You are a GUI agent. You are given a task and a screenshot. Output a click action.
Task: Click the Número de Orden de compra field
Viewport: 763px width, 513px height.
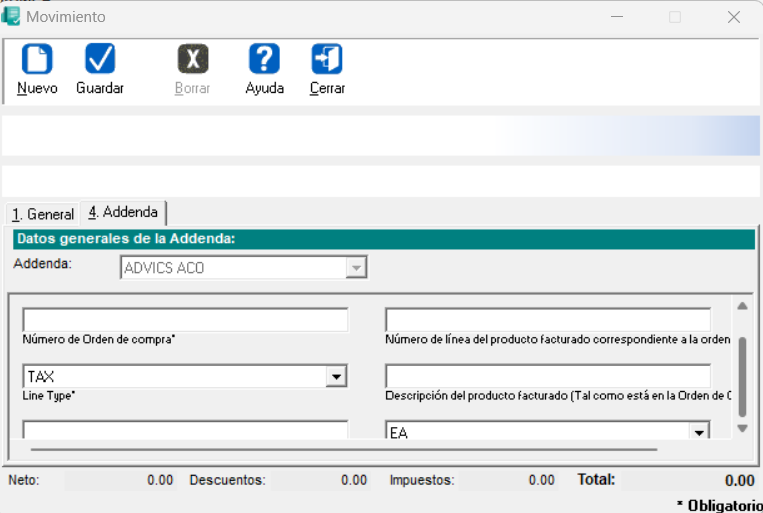[x=185, y=320]
